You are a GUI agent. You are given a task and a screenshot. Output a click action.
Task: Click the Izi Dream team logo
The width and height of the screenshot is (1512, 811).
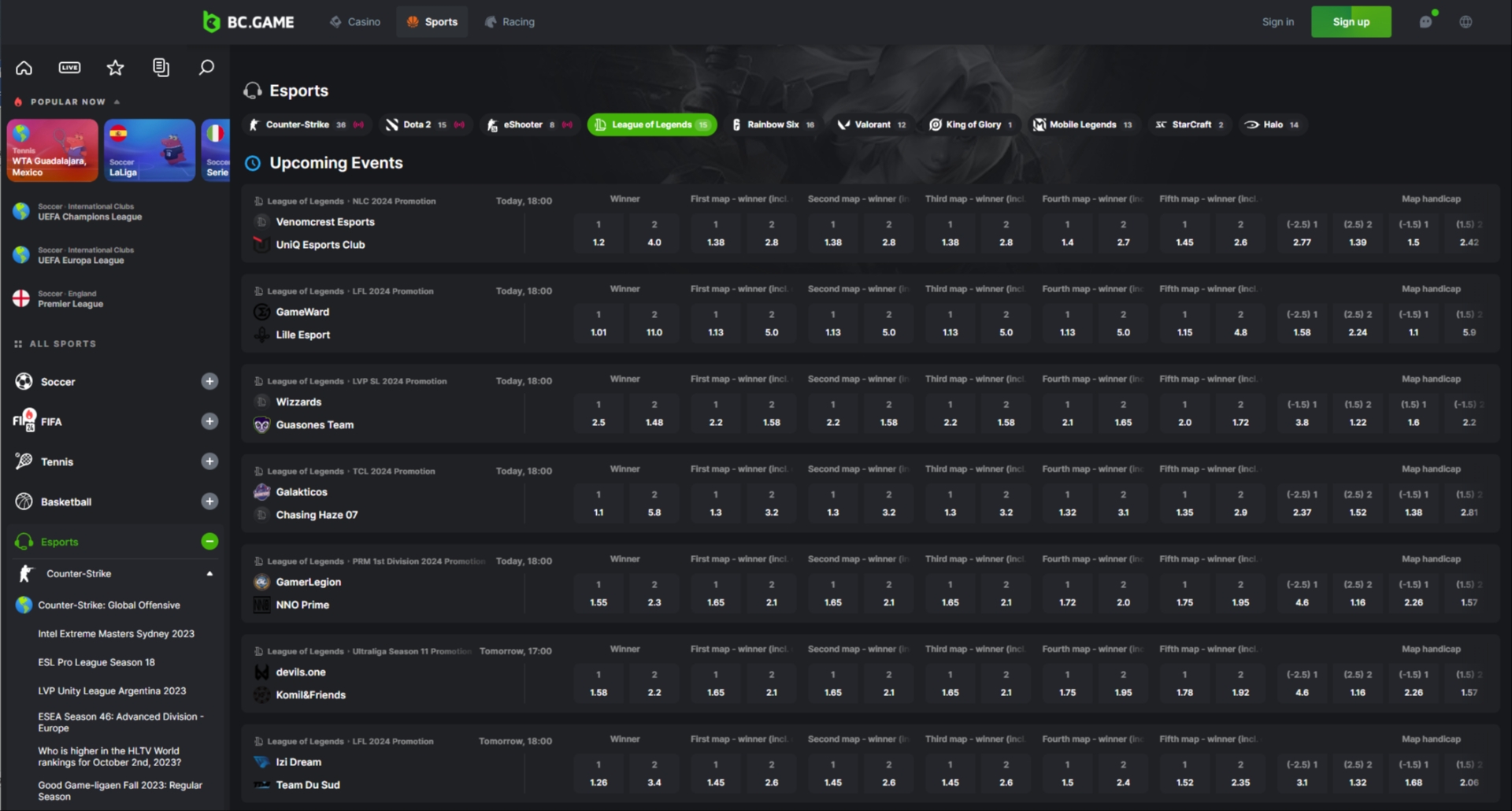point(262,762)
